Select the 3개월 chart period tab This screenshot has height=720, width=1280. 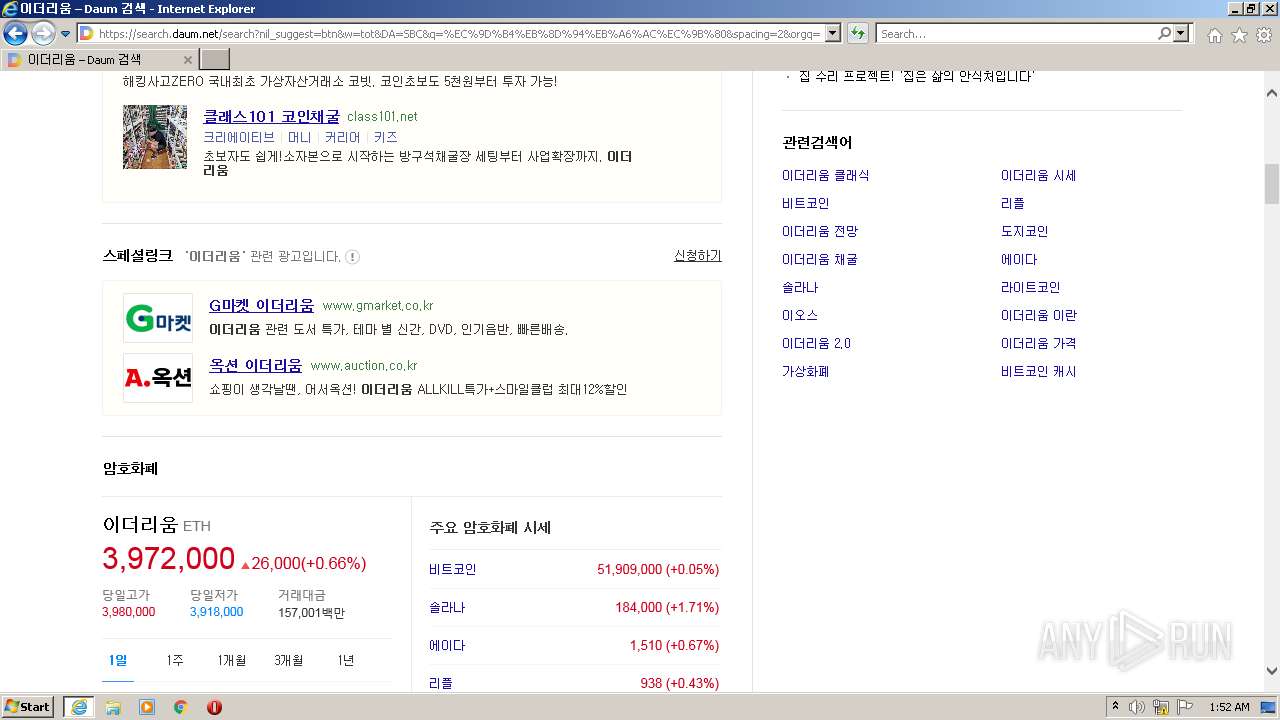click(x=288, y=660)
